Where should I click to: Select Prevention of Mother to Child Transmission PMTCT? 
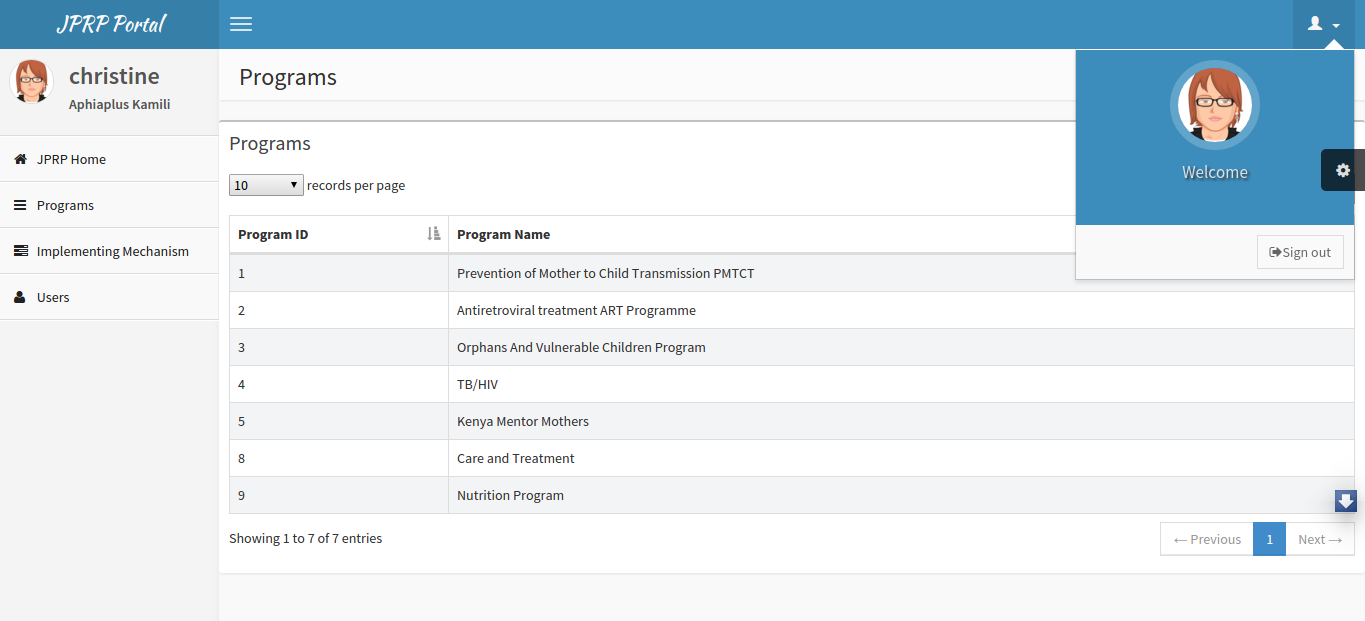tap(606, 273)
